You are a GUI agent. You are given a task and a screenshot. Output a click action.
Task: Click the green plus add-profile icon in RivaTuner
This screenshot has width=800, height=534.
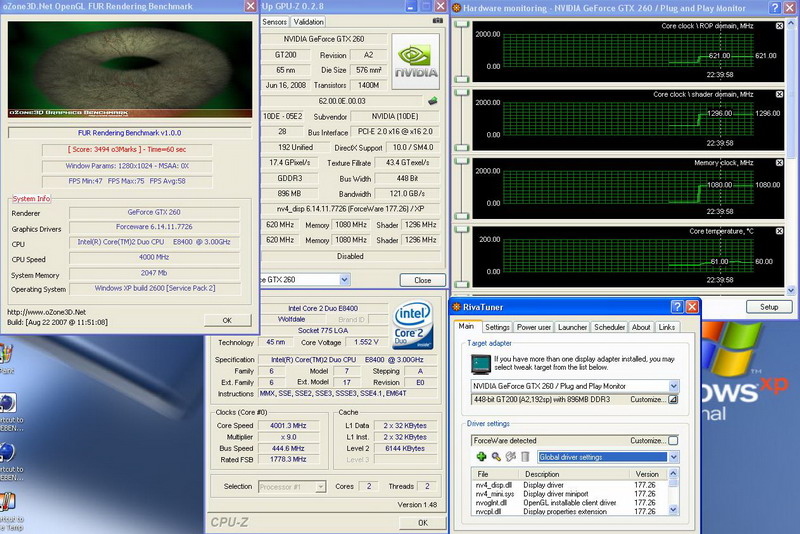[481, 456]
